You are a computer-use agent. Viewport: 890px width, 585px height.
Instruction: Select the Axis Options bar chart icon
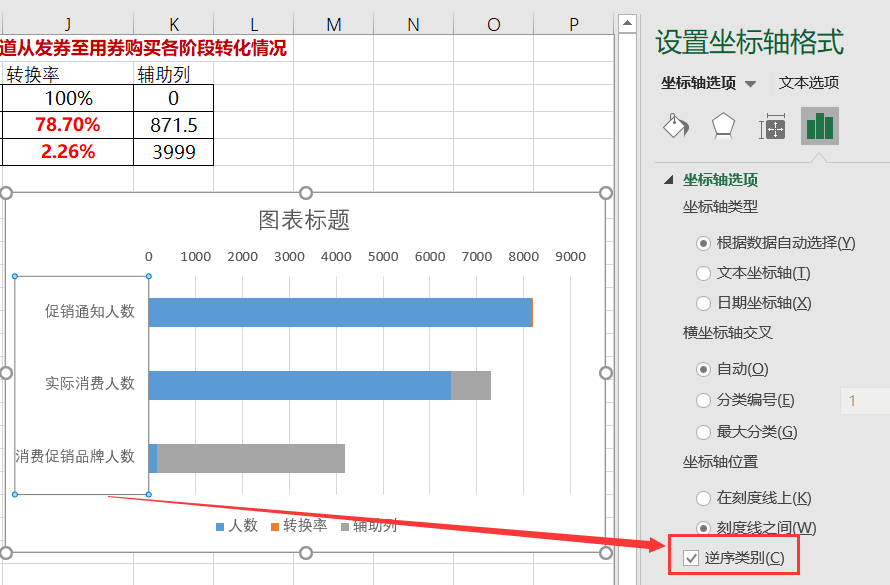(820, 126)
